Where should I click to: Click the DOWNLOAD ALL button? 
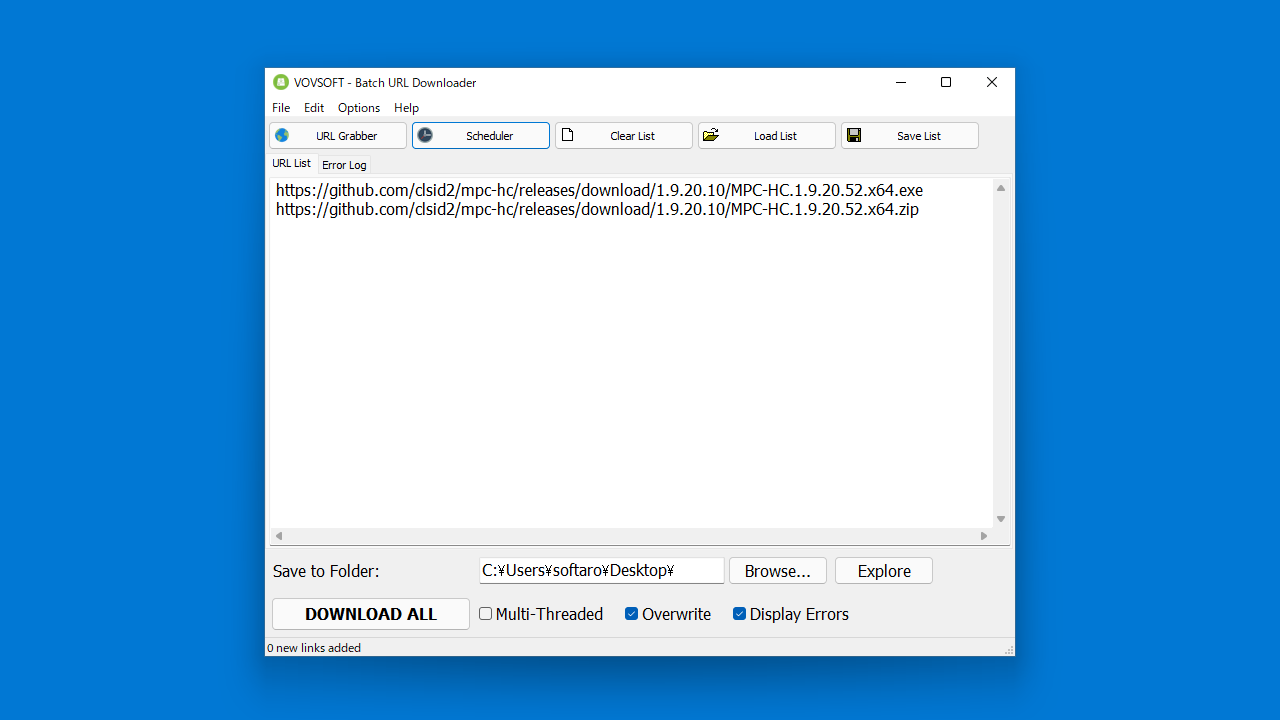[x=371, y=614]
